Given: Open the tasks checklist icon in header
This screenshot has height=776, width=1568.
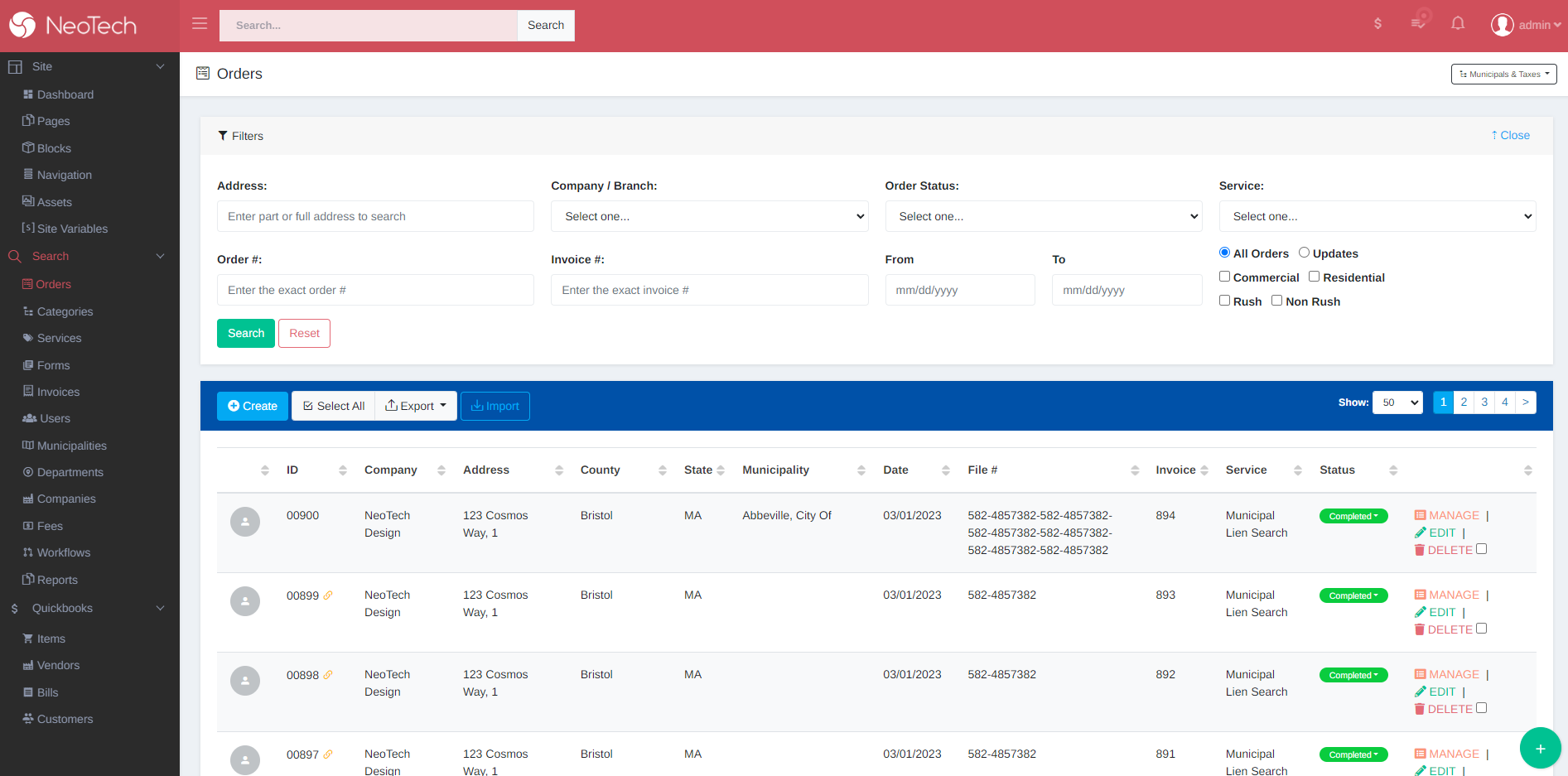Looking at the screenshot, I should (1419, 22).
